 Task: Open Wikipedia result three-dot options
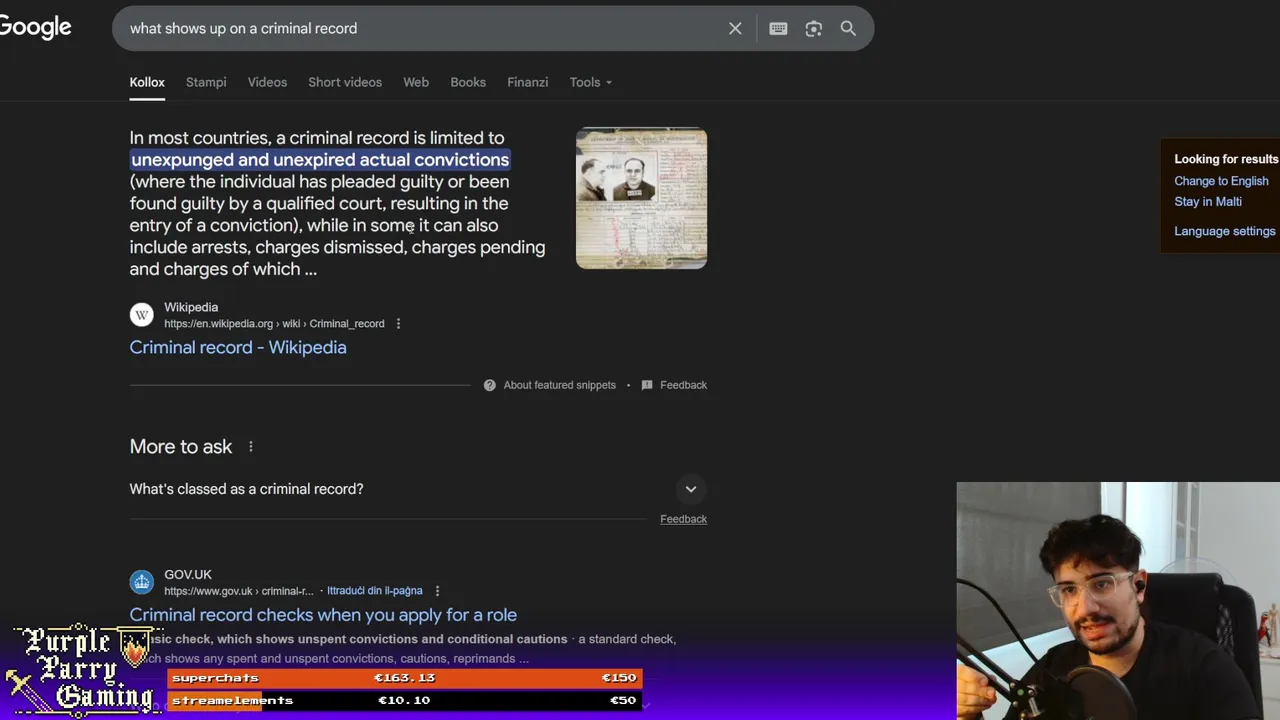(x=398, y=324)
